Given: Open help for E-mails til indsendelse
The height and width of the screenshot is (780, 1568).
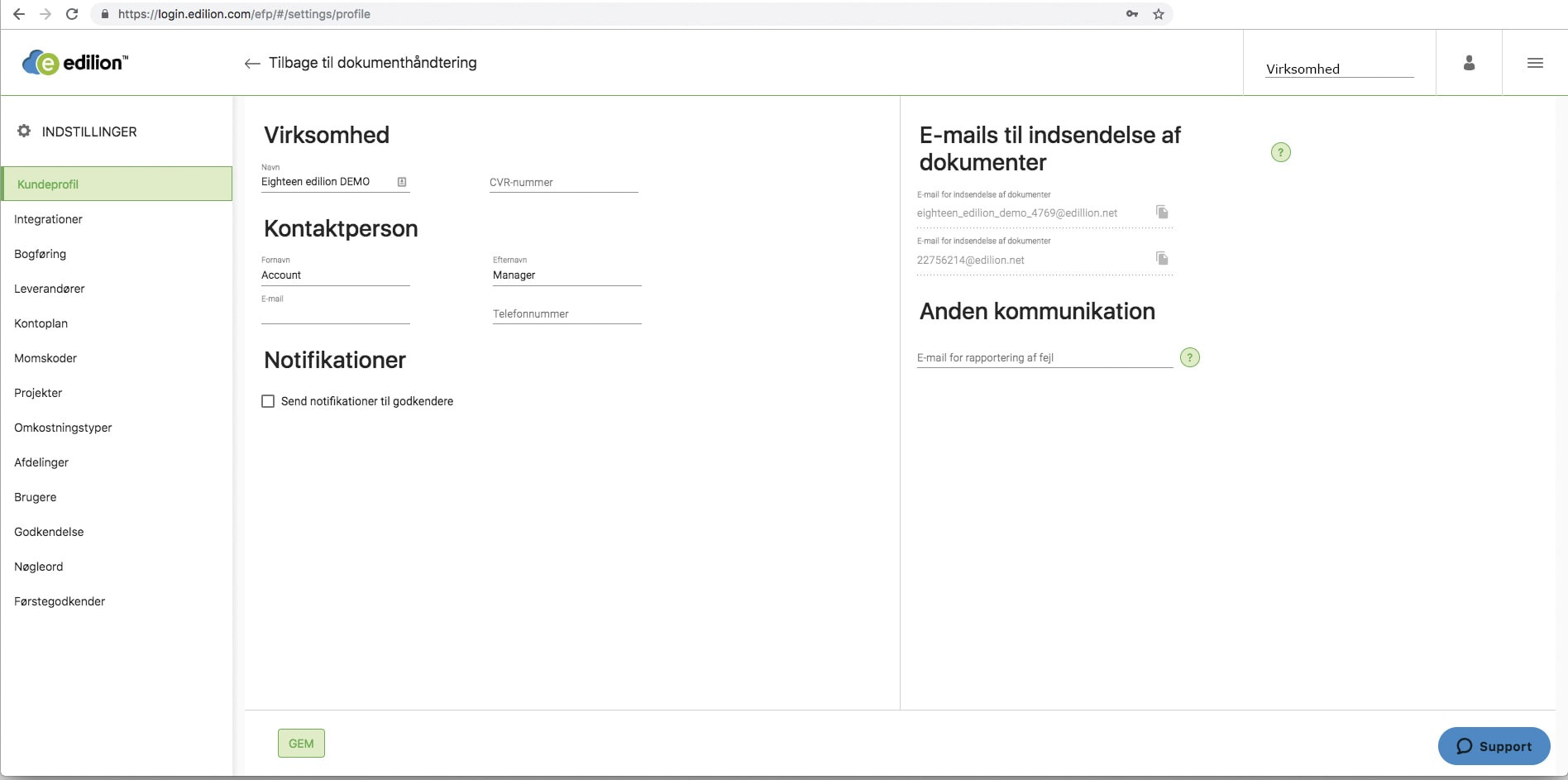Looking at the screenshot, I should 1280,152.
